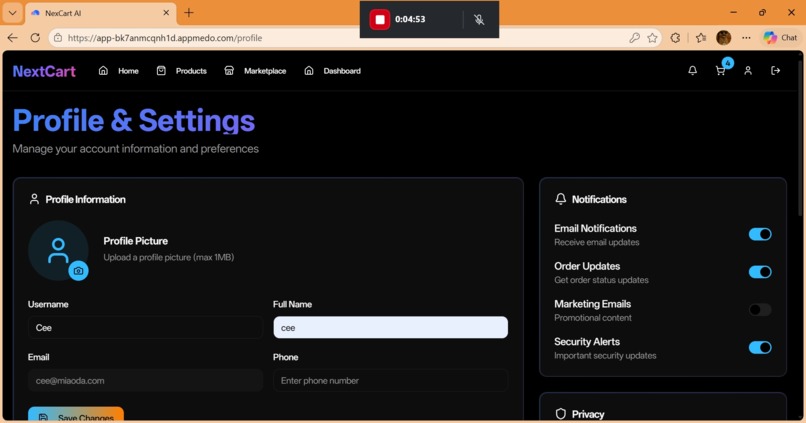The height and width of the screenshot is (423, 806).
Task: Click the Profile & Settings title
Action: point(134,121)
